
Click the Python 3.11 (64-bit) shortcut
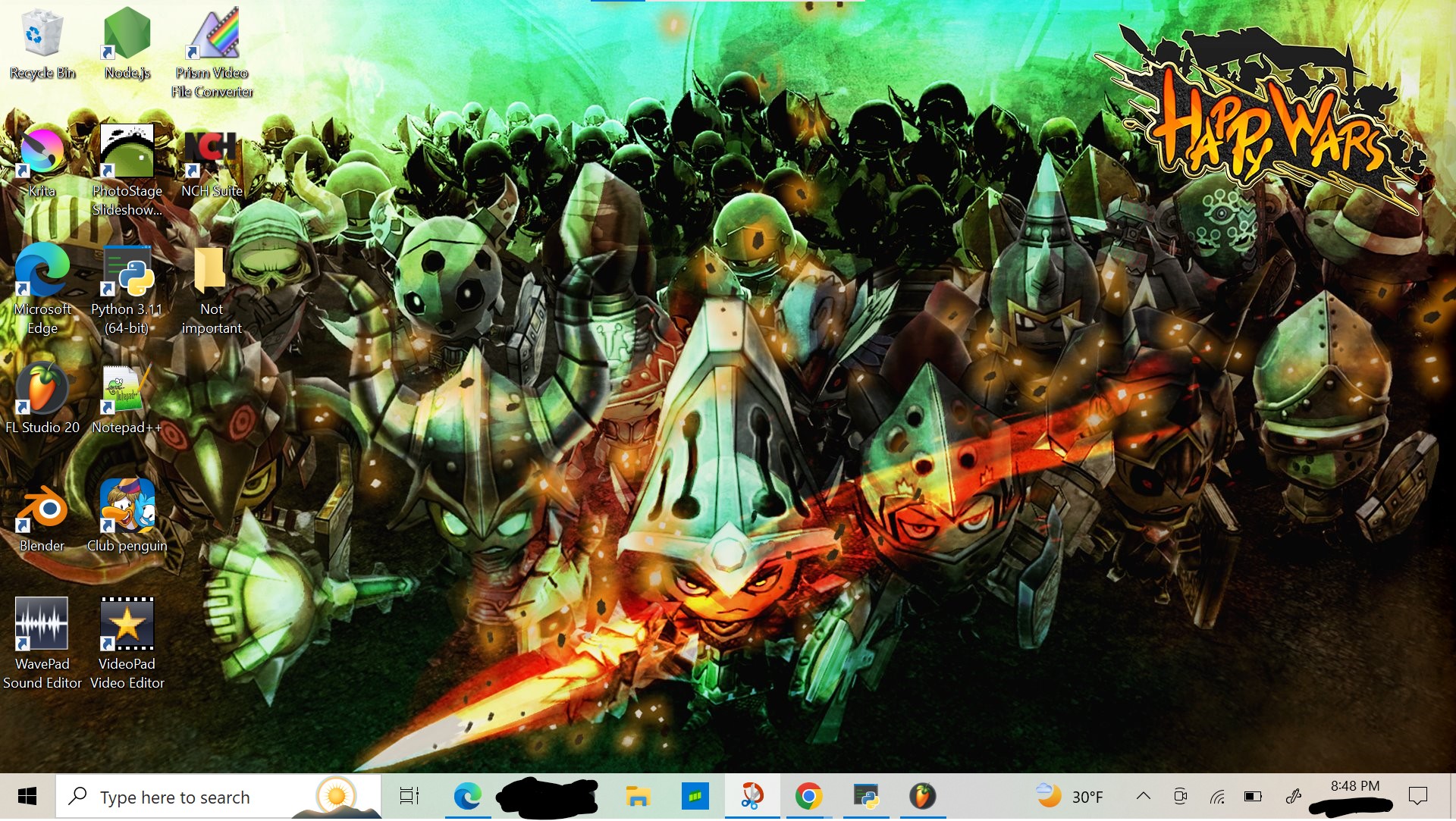127,271
